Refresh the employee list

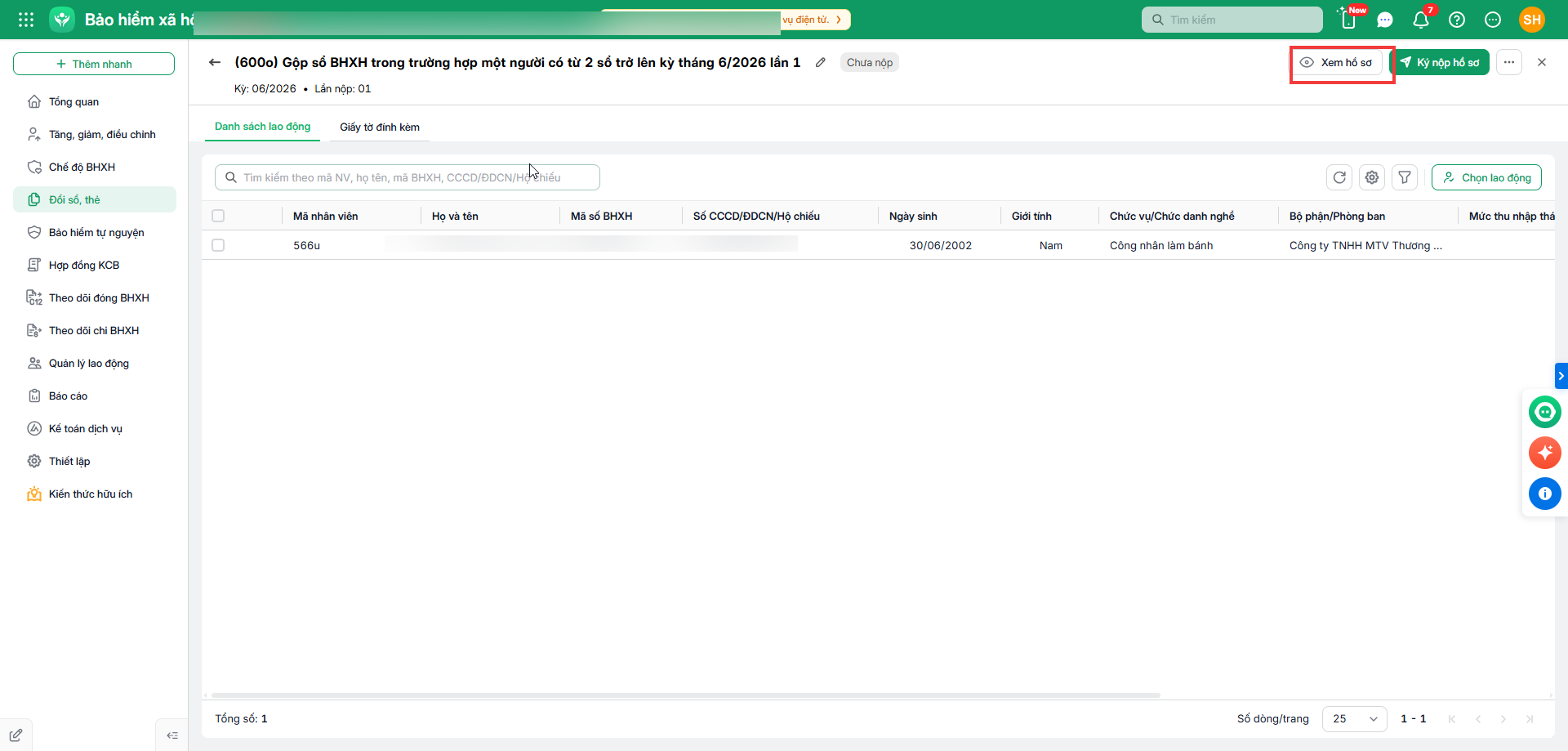1339,177
